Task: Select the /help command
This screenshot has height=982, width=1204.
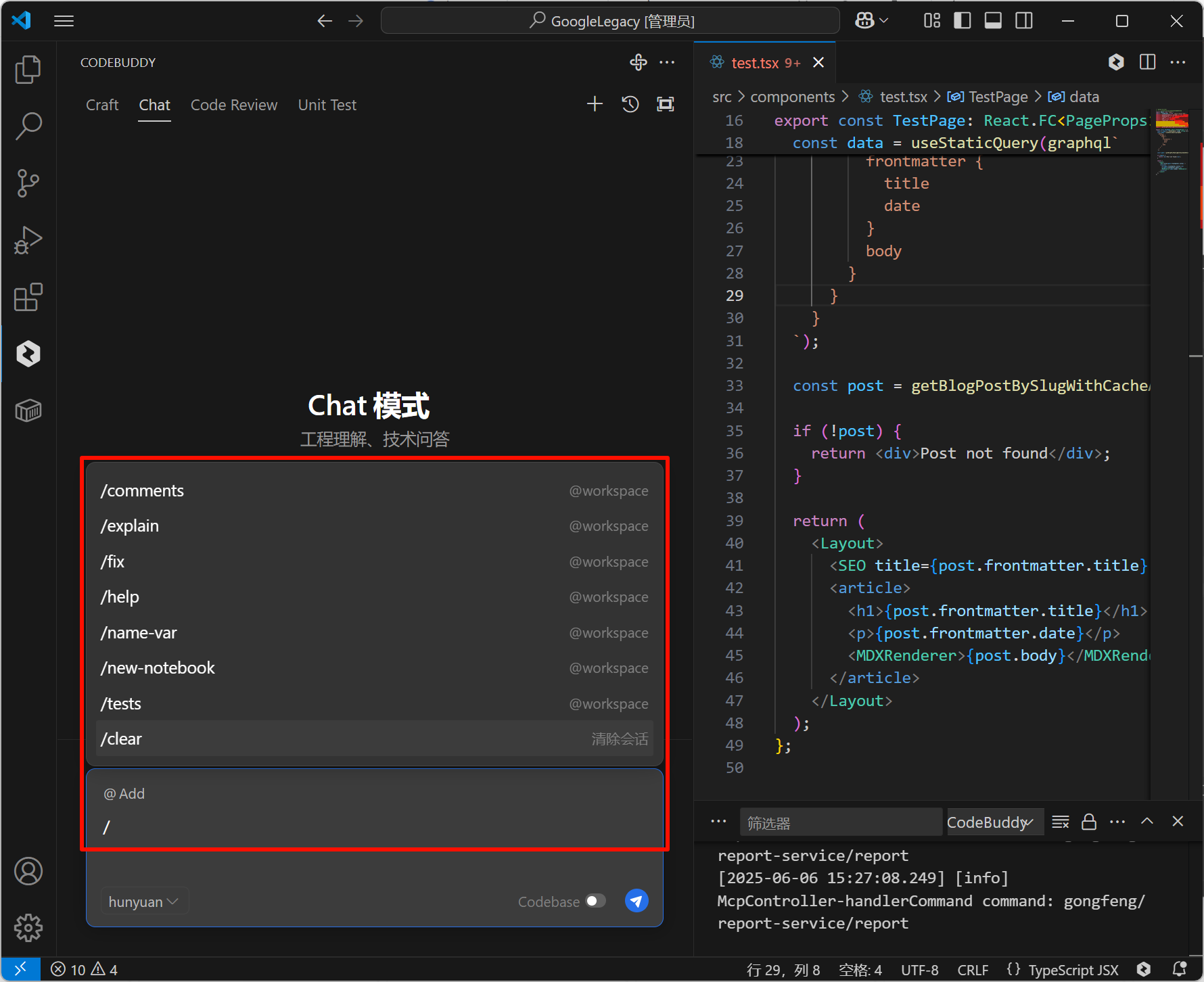Action: (374, 597)
